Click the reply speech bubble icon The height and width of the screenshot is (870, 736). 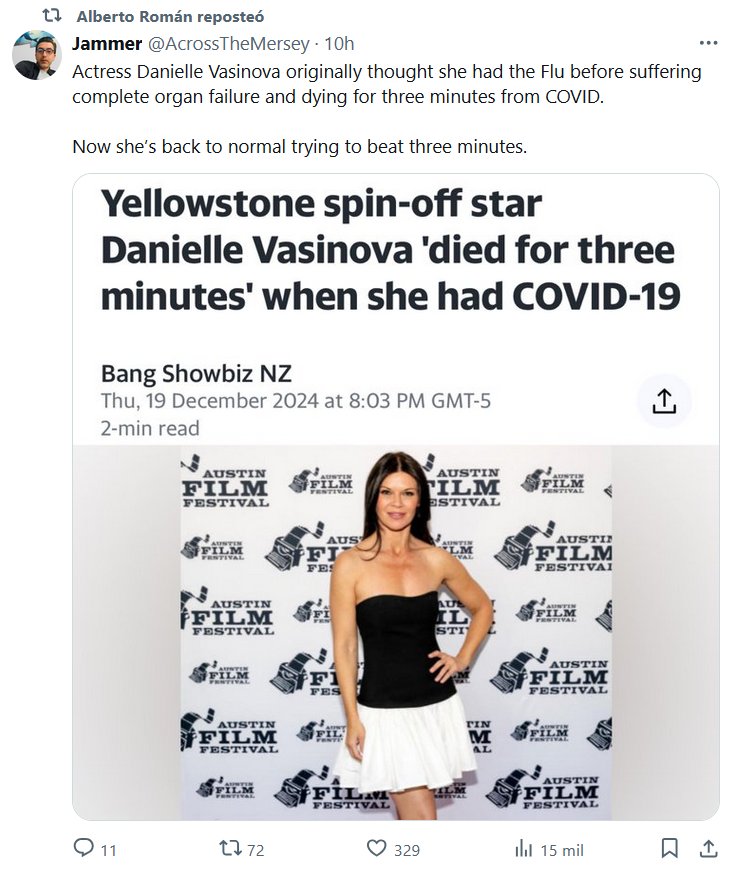pyautogui.click(x=84, y=849)
